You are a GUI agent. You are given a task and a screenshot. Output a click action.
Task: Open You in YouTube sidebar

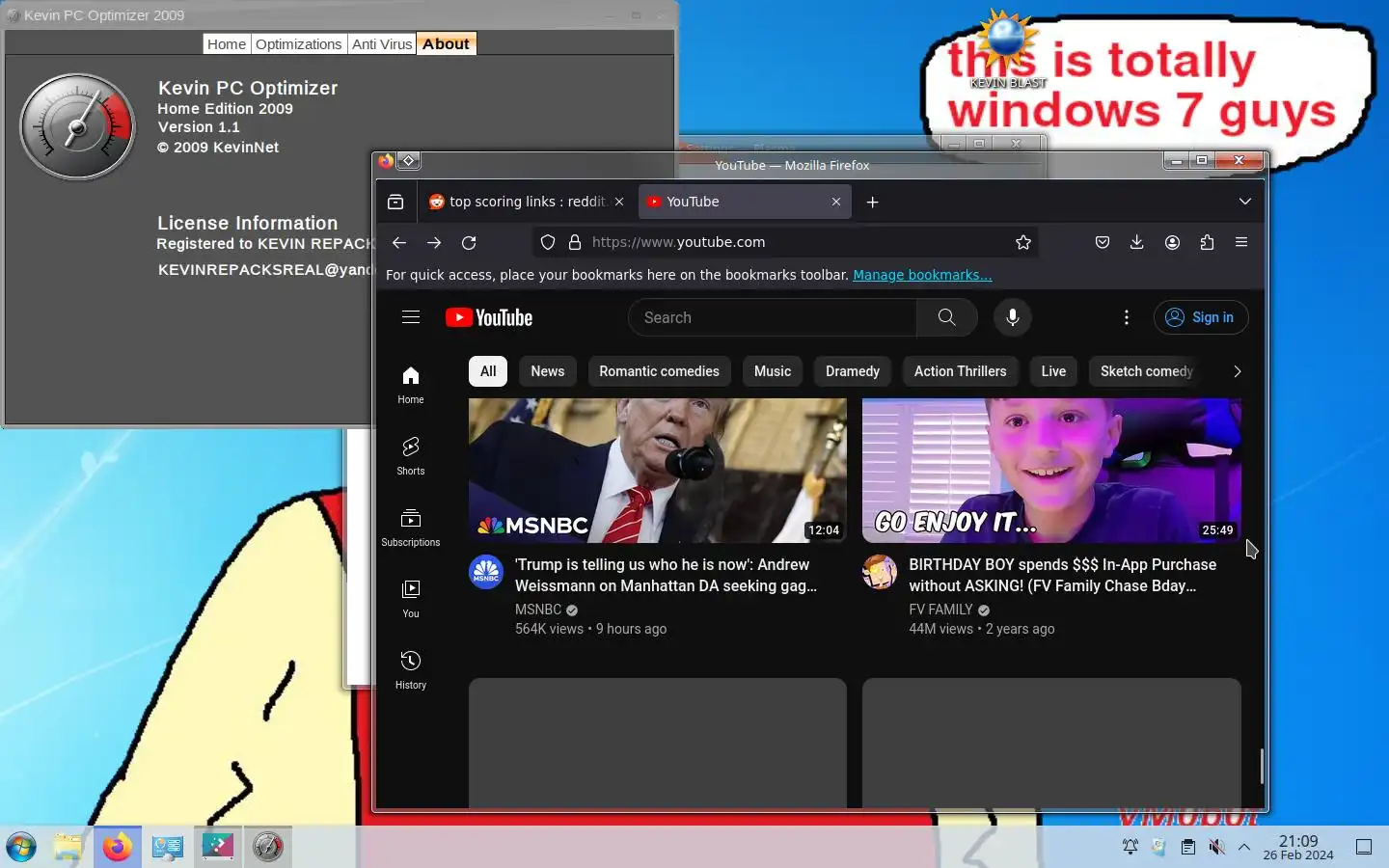click(x=411, y=599)
